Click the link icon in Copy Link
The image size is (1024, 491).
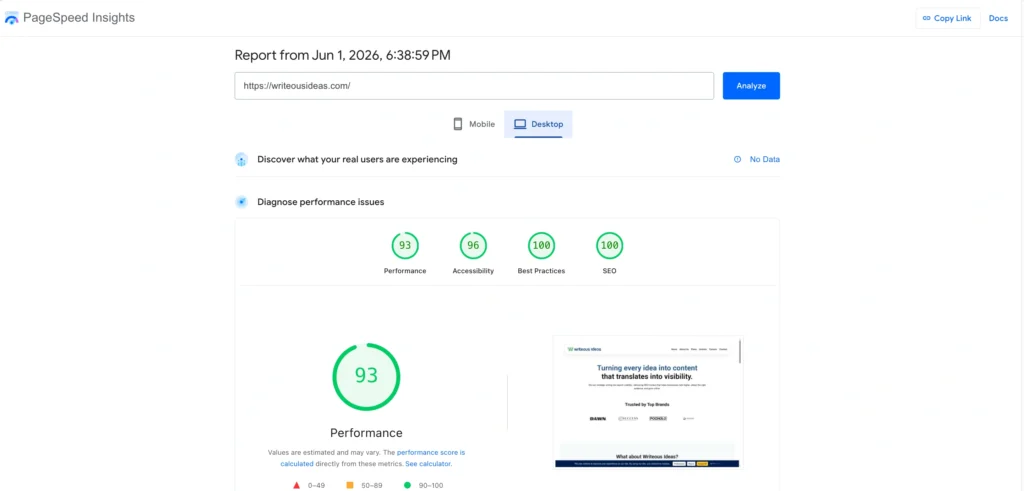926,18
